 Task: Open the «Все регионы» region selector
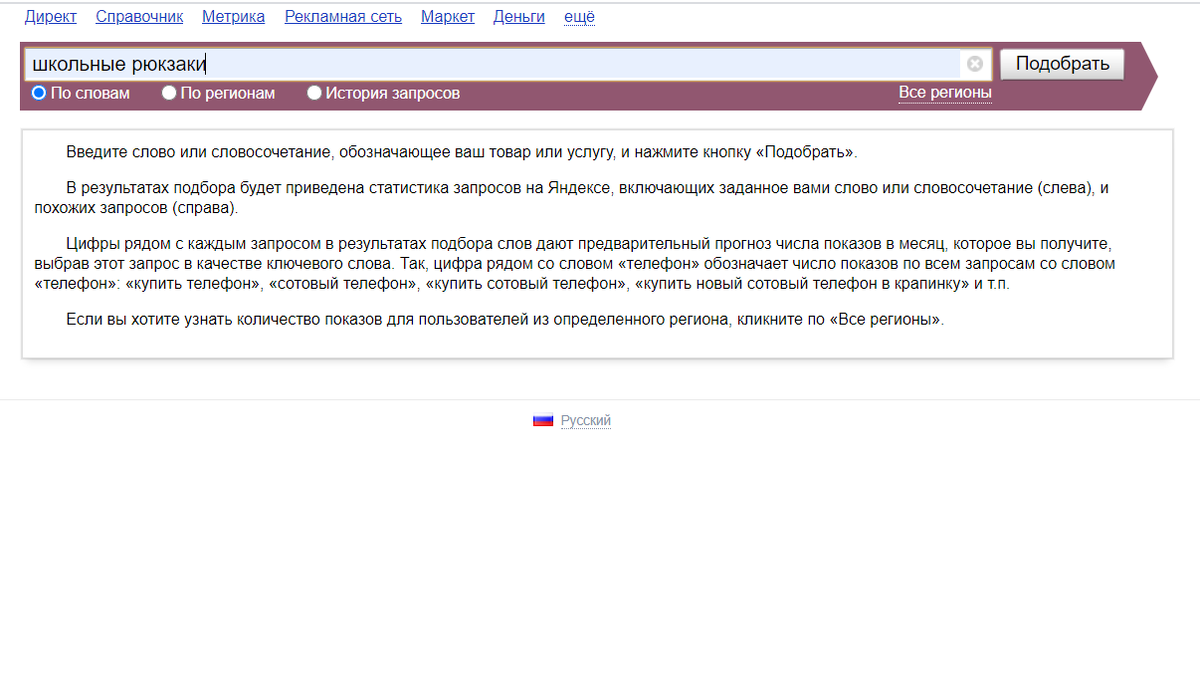pos(945,93)
